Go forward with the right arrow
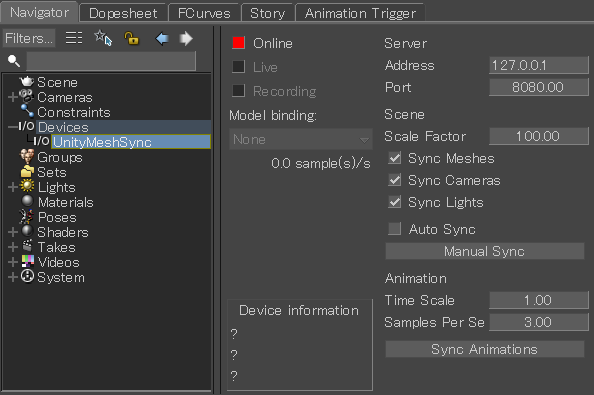594x395 pixels. click(186, 38)
